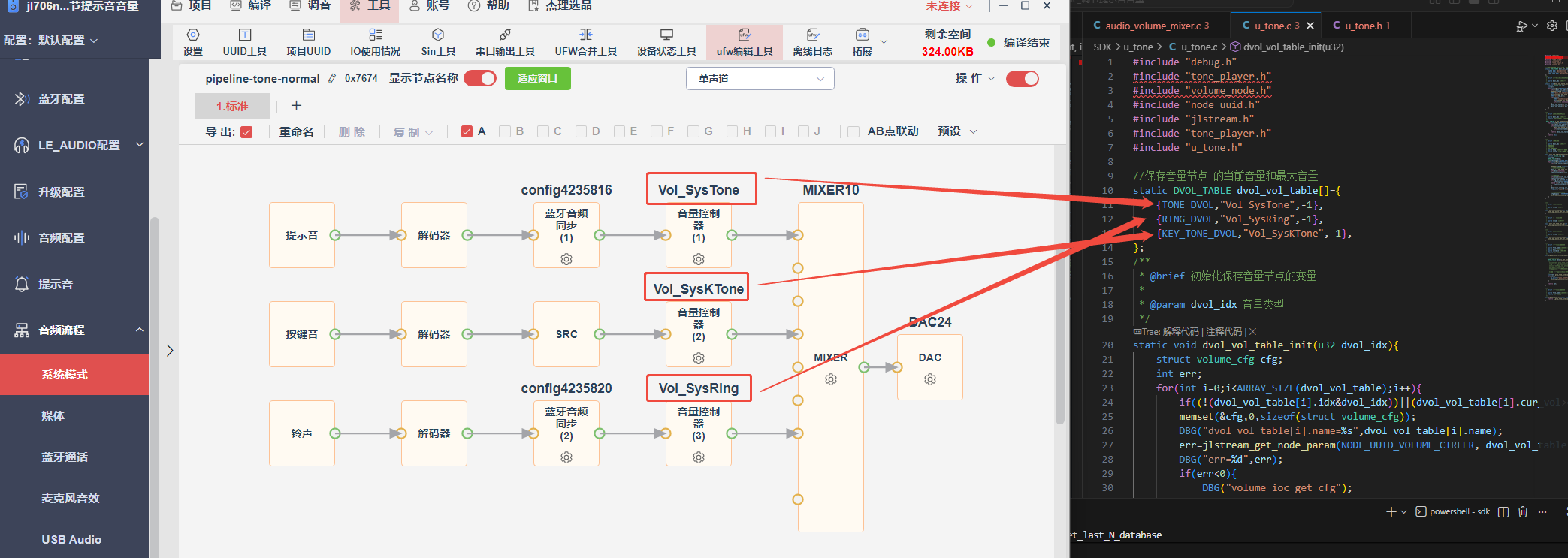Open editor settings gear in code window
Viewport: 1568px width, 558px height.
pos(1552,26)
